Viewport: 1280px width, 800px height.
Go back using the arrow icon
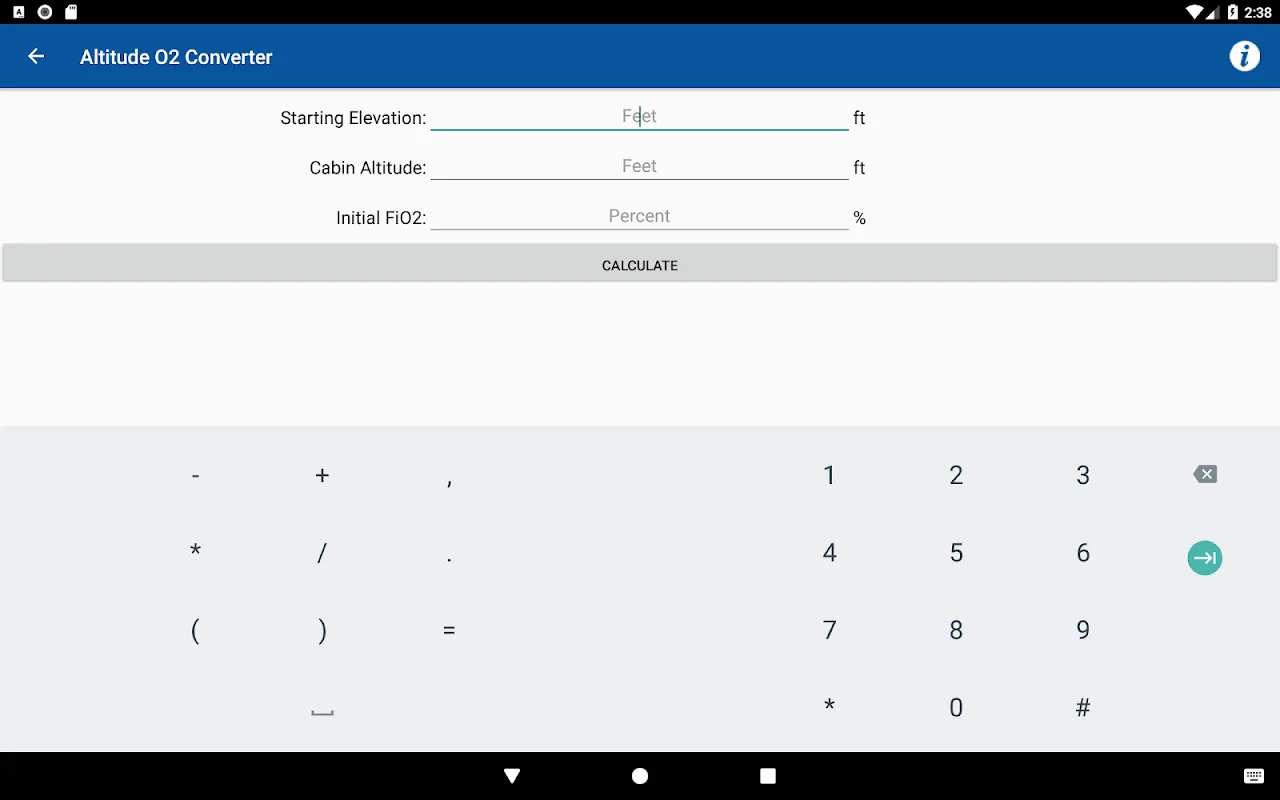[x=36, y=57]
